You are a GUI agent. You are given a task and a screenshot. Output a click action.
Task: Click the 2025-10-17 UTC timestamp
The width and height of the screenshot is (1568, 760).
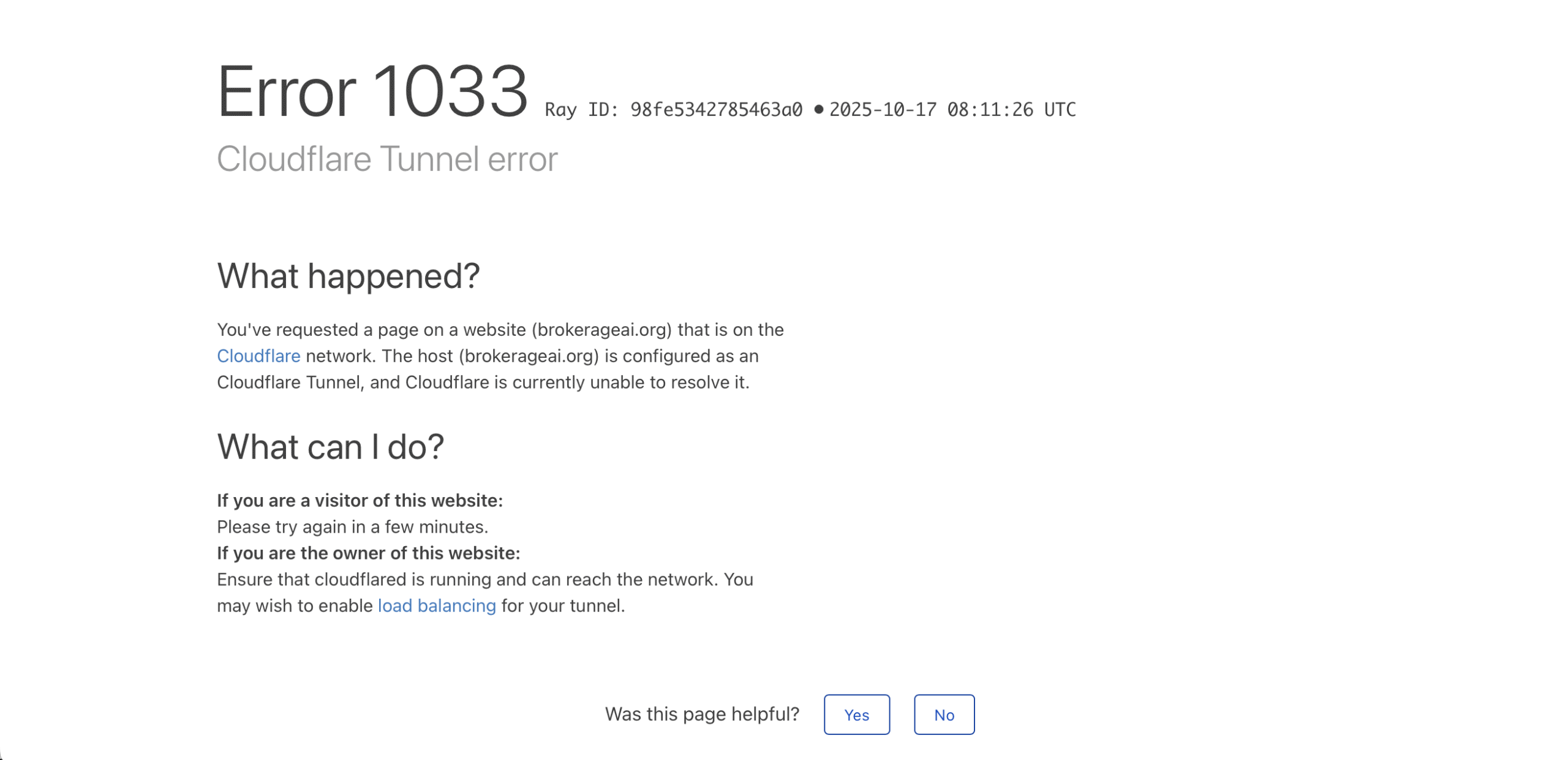[951, 110]
